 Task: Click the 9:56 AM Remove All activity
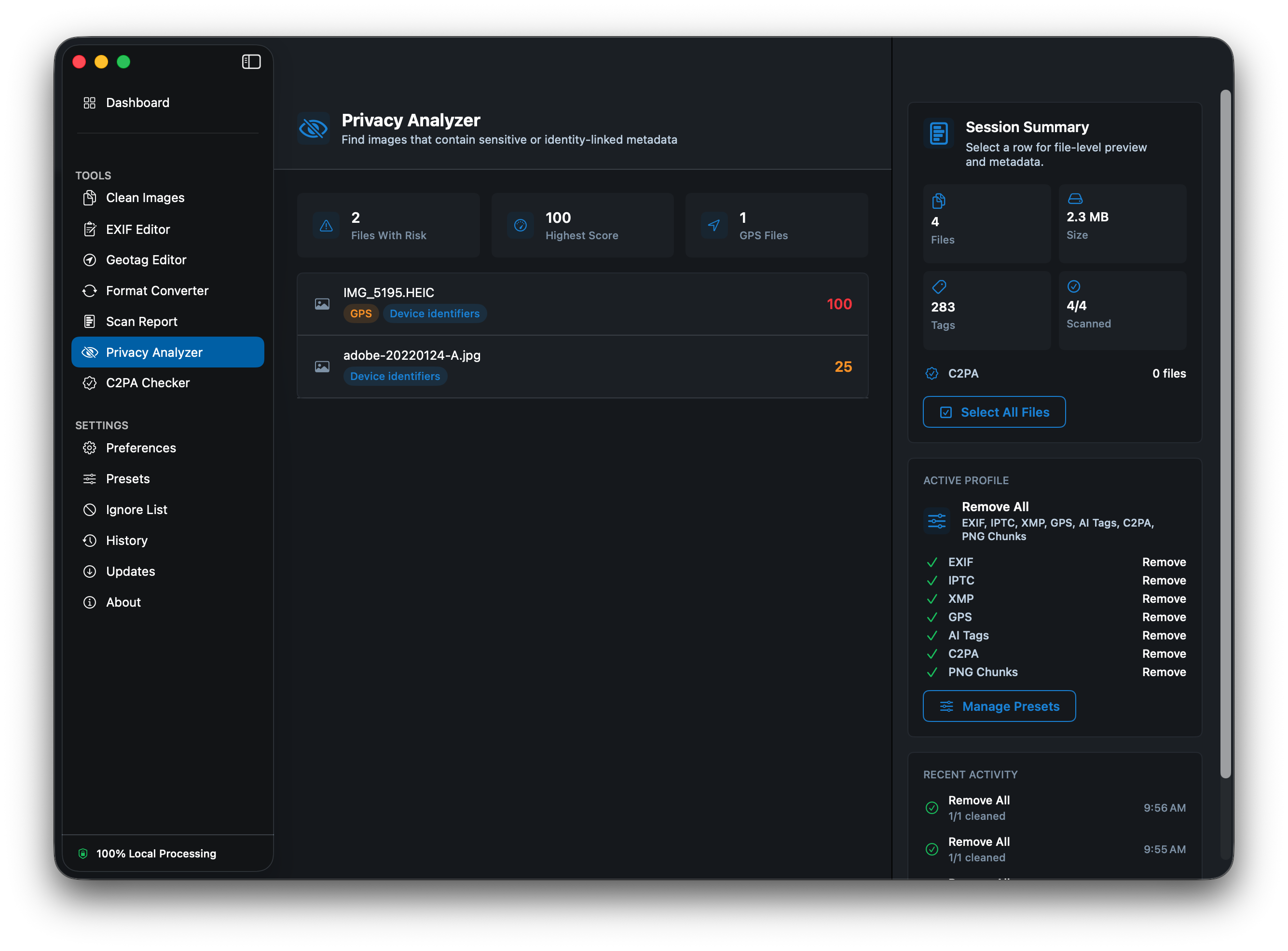pos(1055,808)
